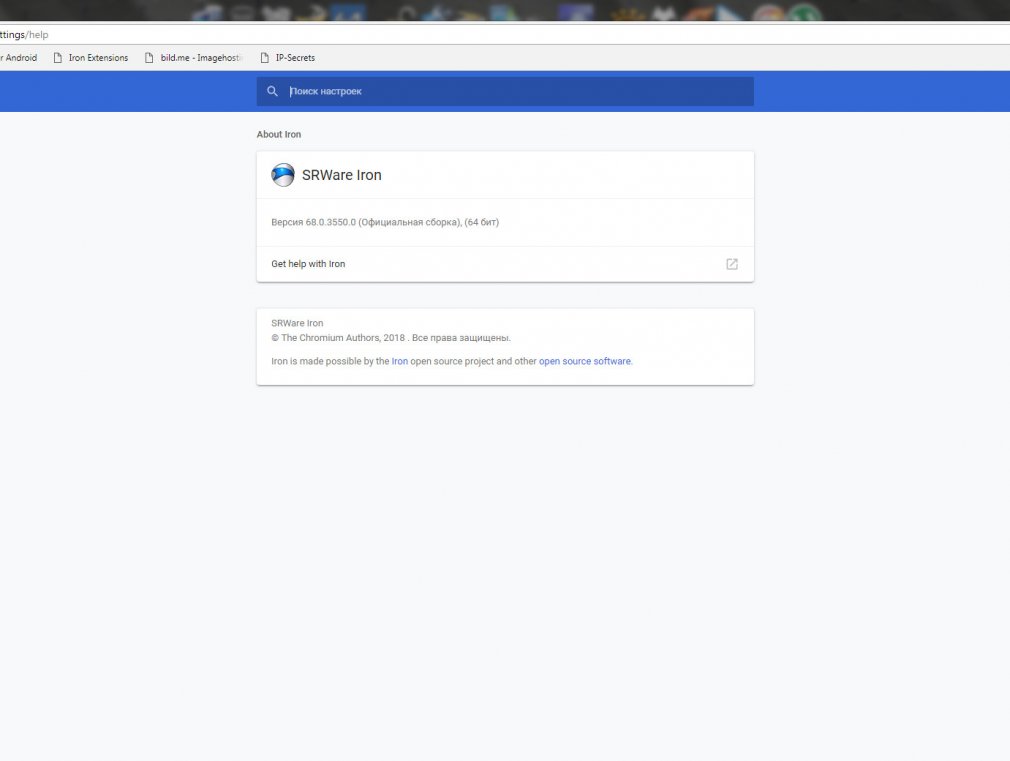Follow the Iron open source project link

click(x=399, y=361)
